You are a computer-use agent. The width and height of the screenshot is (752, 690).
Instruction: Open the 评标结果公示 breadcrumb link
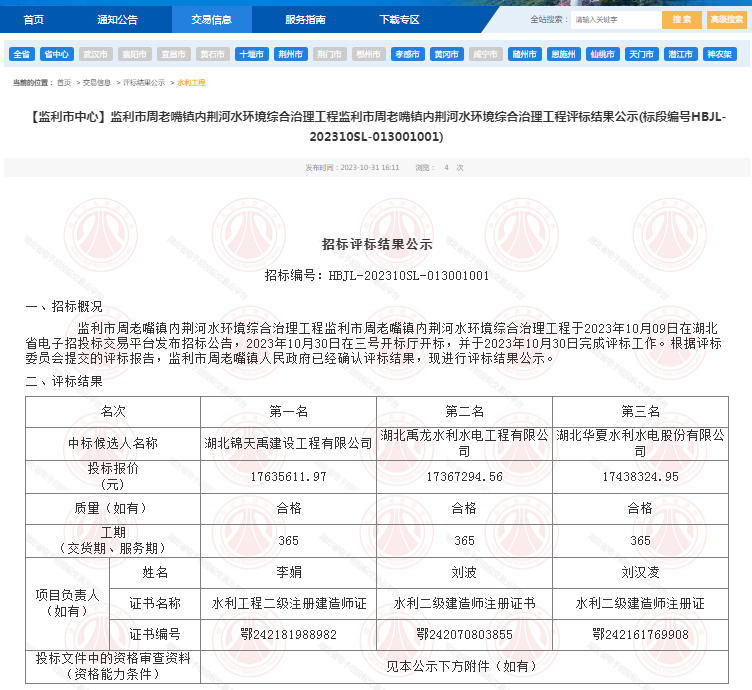144,83
